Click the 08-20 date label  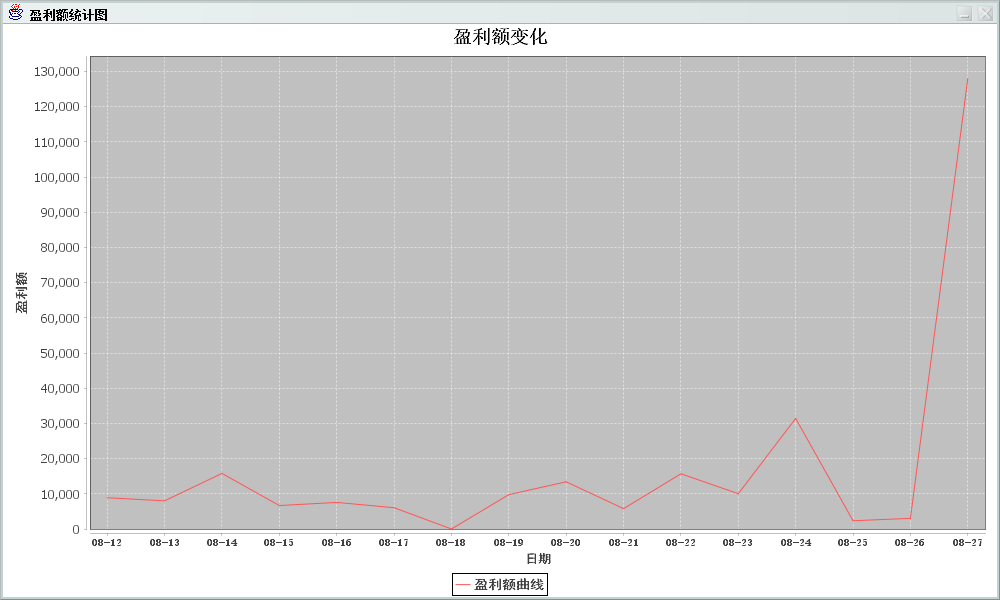pyautogui.click(x=566, y=543)
